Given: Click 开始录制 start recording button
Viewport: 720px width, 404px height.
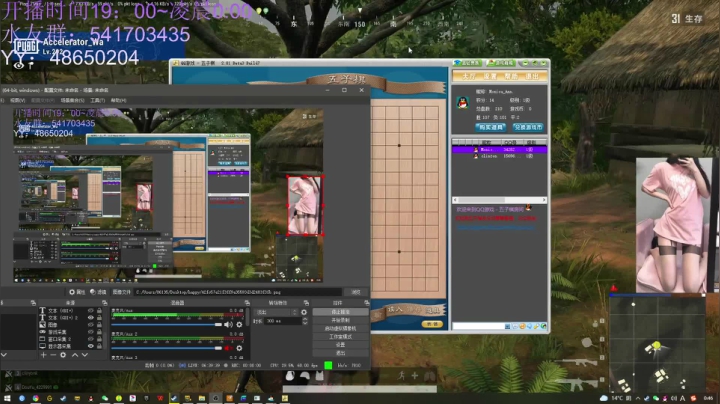Looking at the screenshot, I should [x=340, y=320].
